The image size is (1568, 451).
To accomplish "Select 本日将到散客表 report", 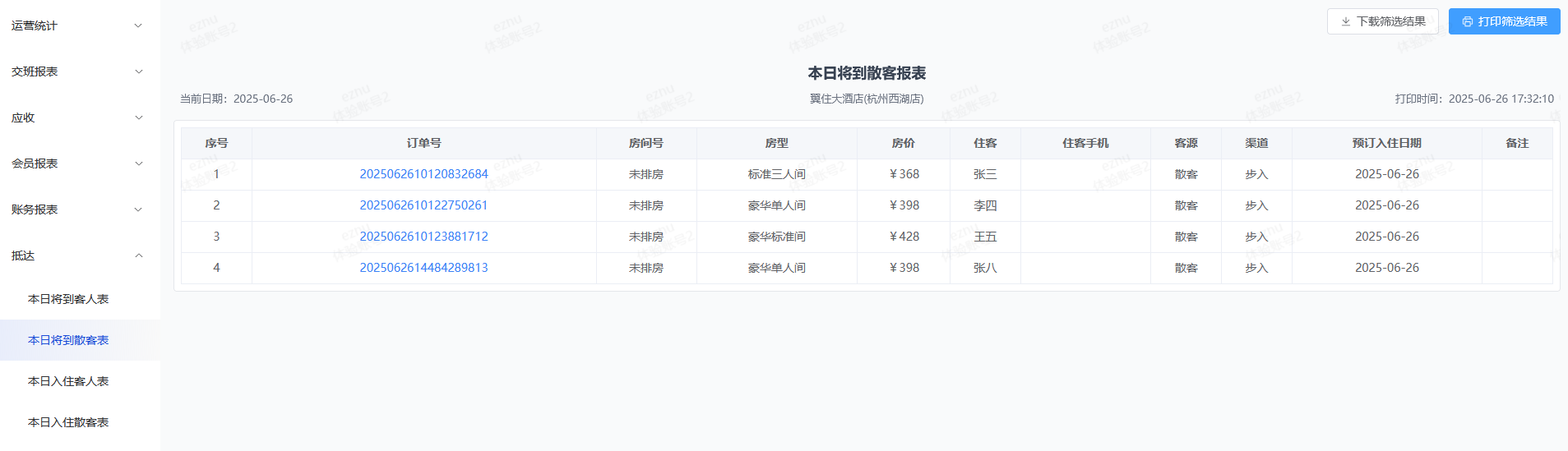I will 68,340.
